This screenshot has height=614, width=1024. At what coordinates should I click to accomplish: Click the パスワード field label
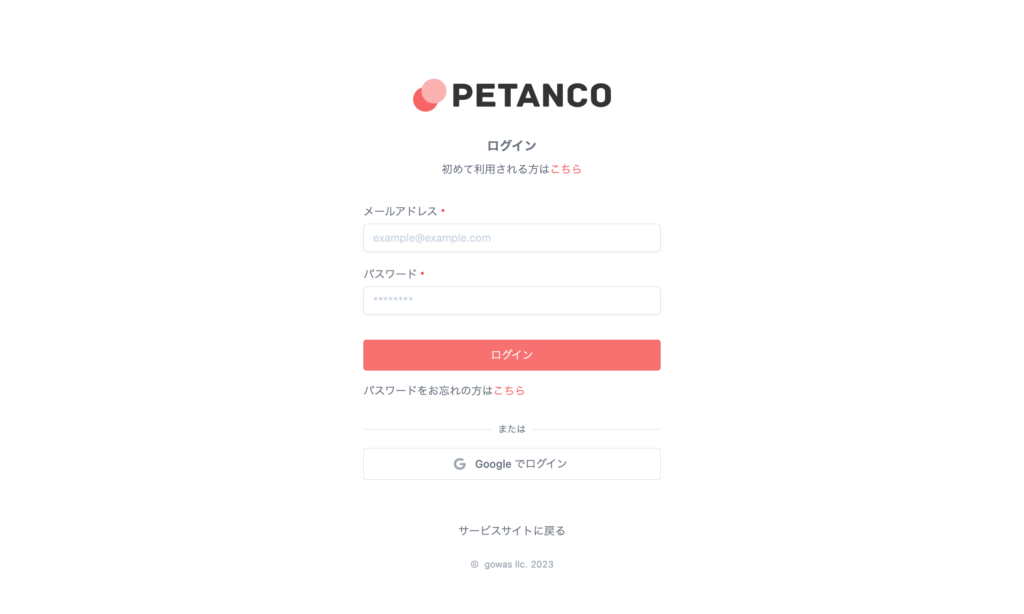coord(390,274)
